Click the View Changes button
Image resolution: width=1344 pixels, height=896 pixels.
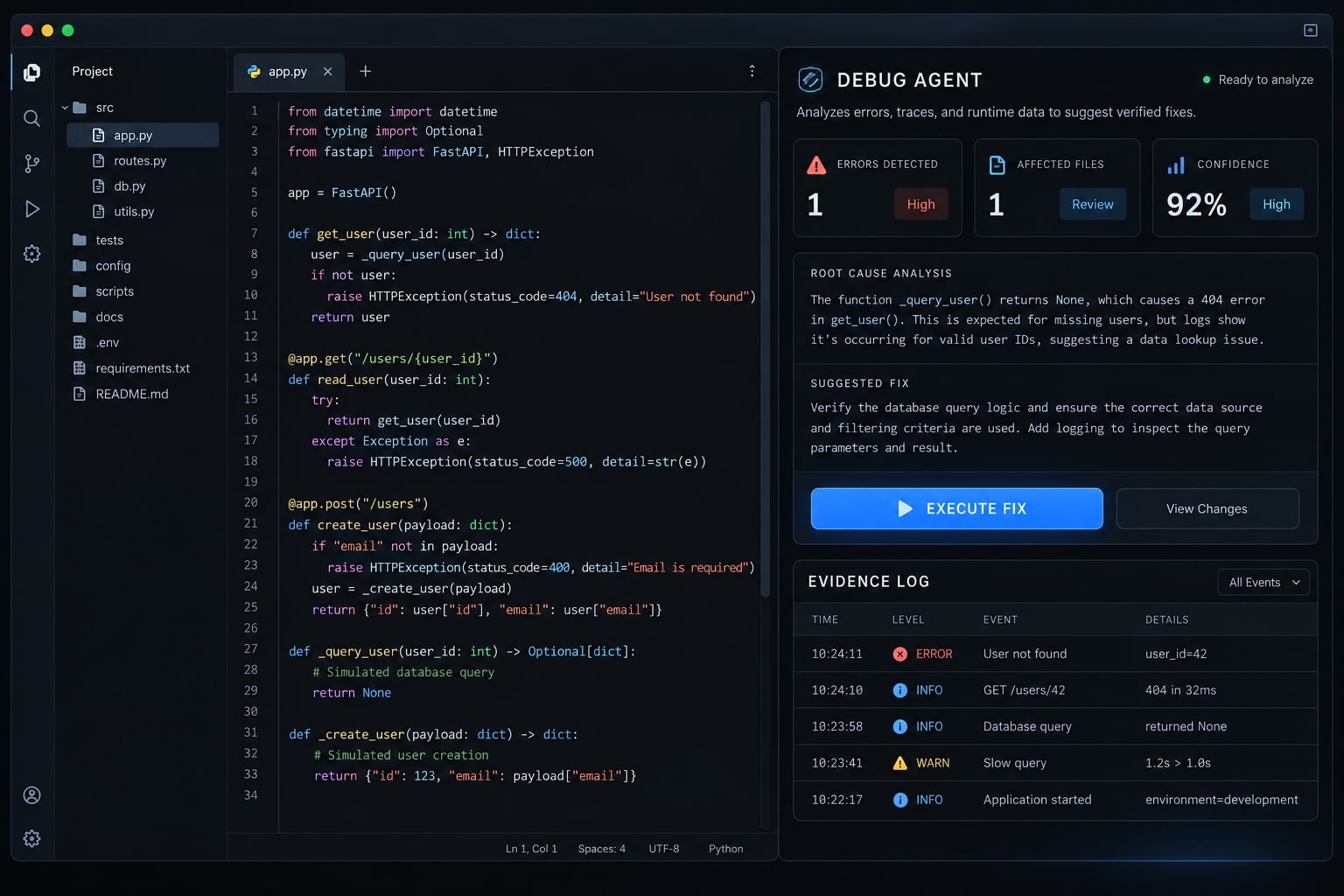pyautogui.click(x=1207, y=508)
